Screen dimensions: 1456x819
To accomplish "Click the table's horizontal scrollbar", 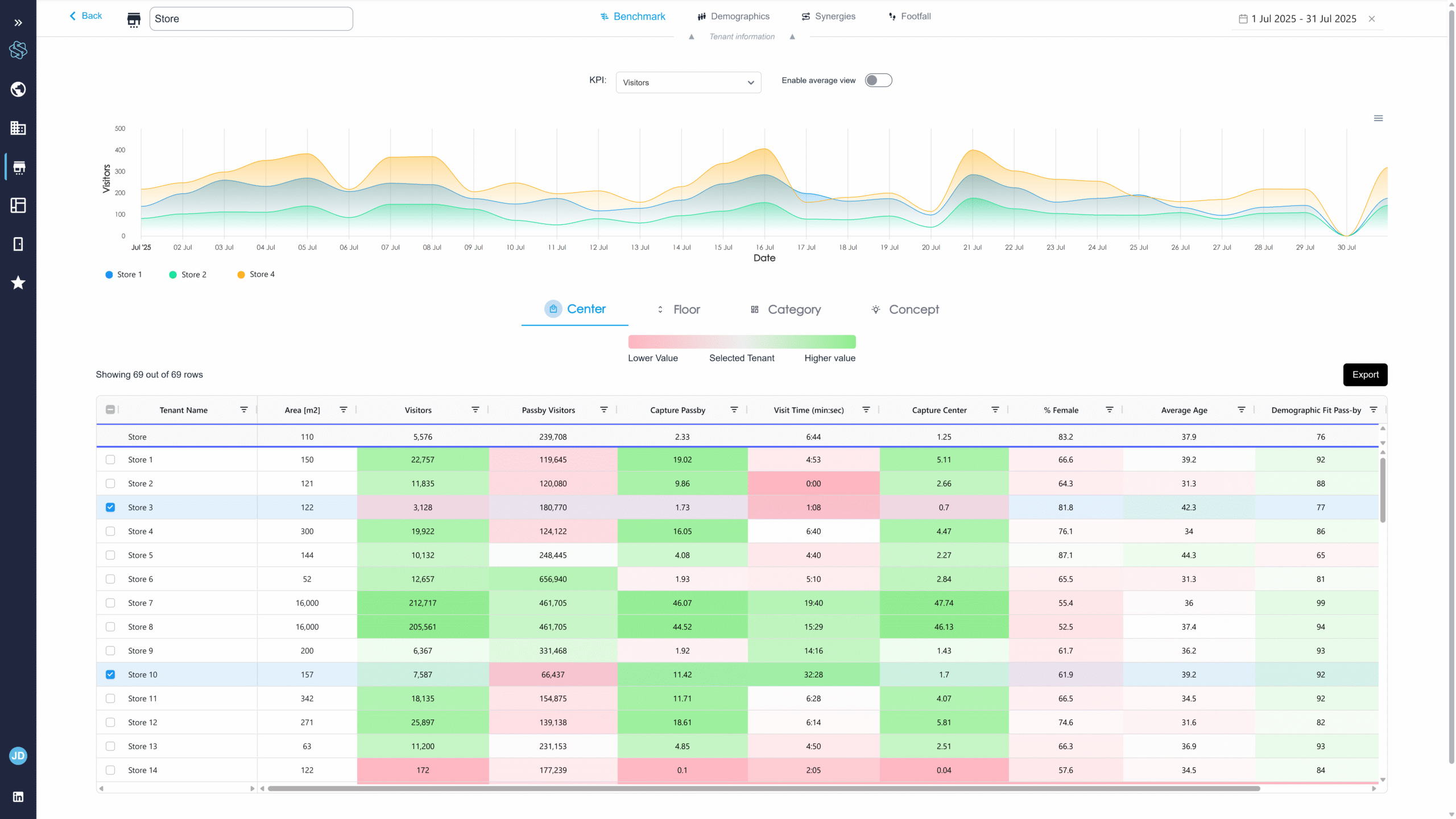I will (763, 788).
